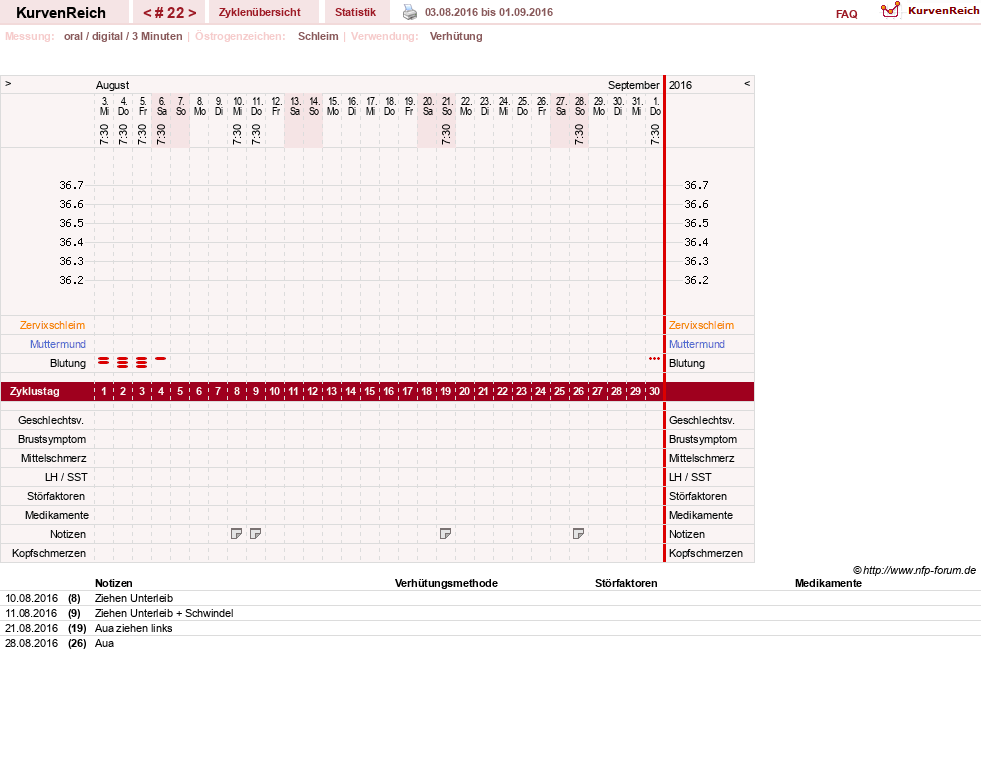Screen dimensions: 981x782
Task: Click note date 10.08.2016
Action: tap(31, 598)
